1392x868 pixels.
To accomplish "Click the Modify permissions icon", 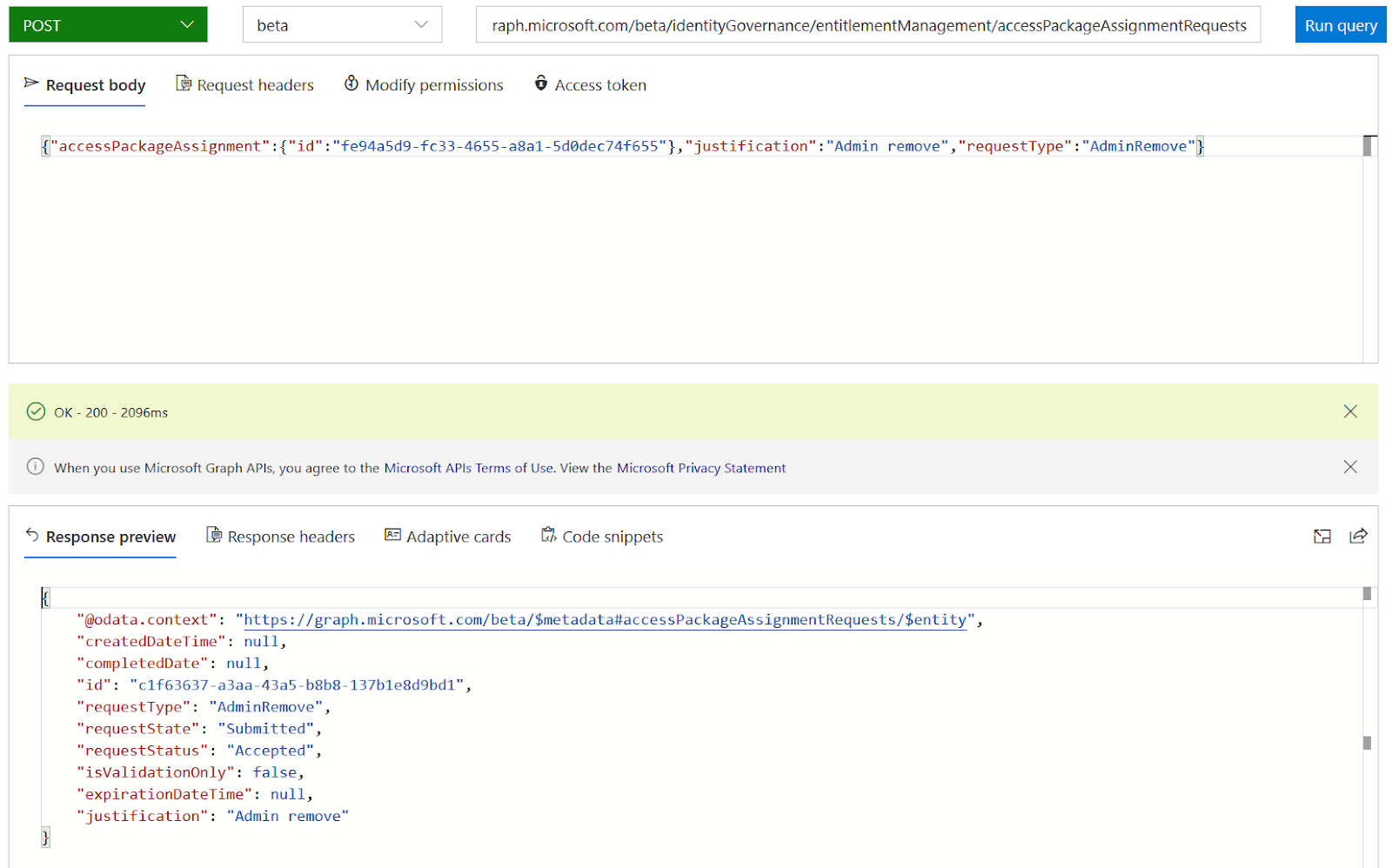I will 351,83.
